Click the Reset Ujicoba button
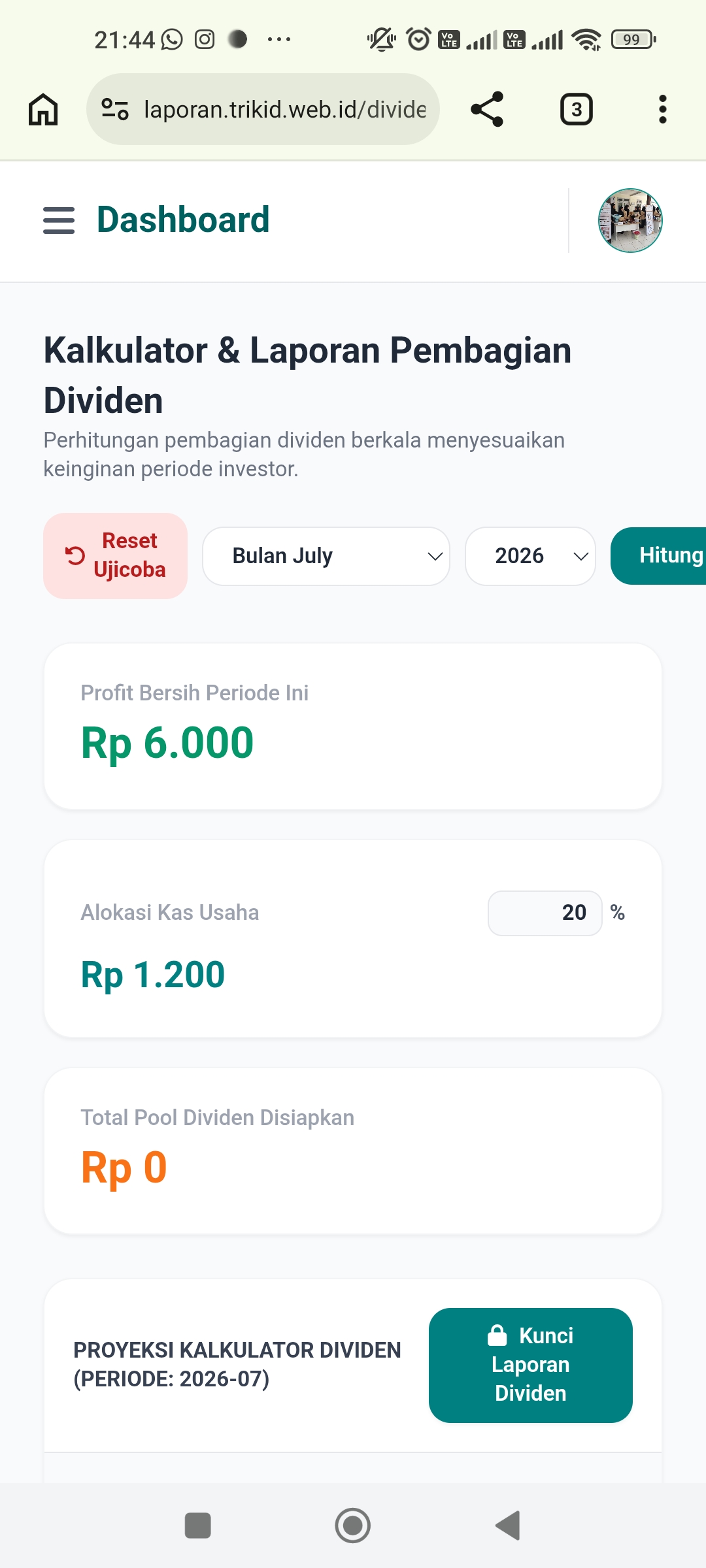The height and width of the screenshot is (1568, 706). [115, 556]
